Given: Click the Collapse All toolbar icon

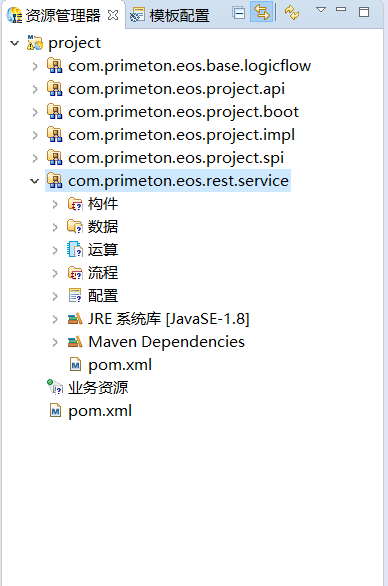Looking at the screenshot, I should coord(238,13).
